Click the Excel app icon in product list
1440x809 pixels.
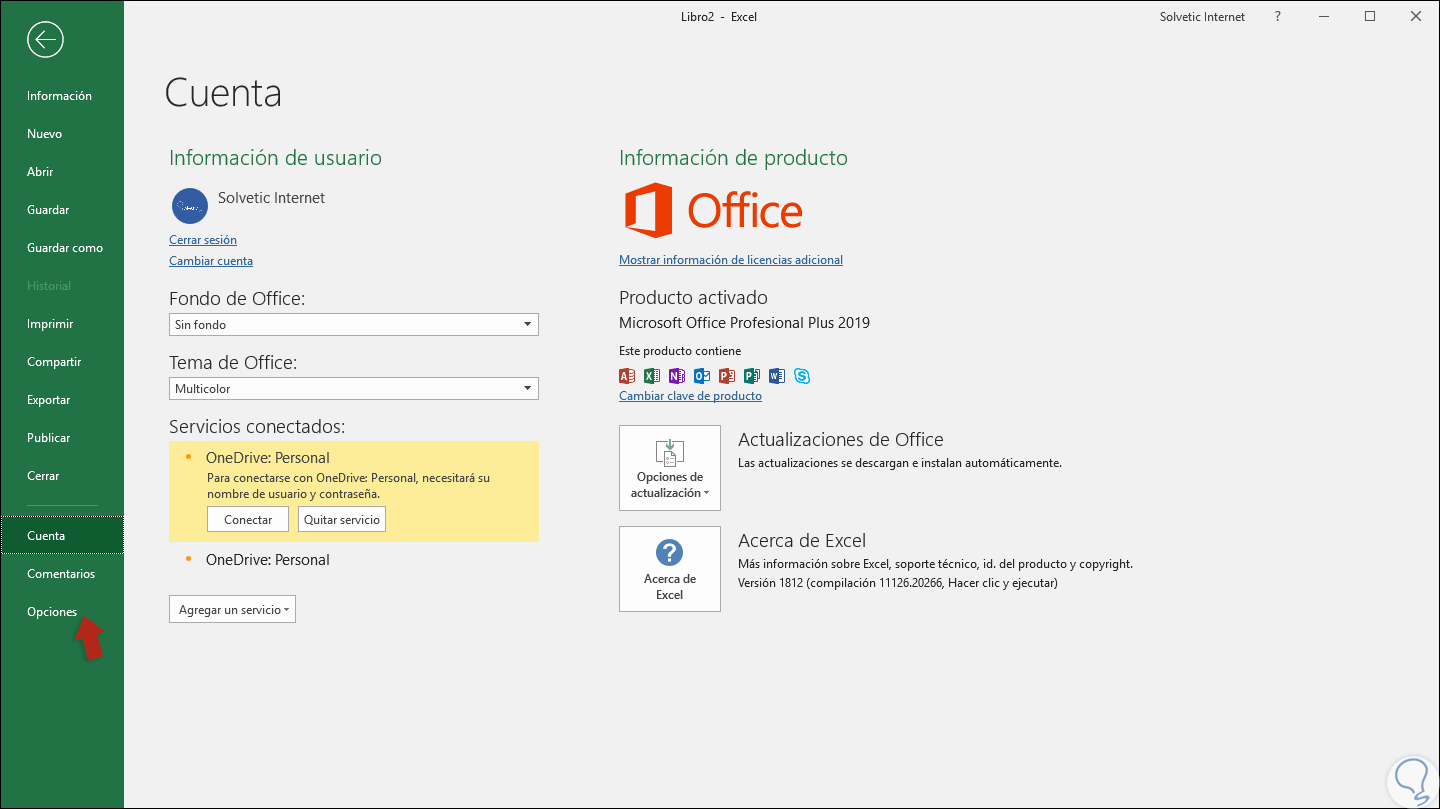point(652,376)
